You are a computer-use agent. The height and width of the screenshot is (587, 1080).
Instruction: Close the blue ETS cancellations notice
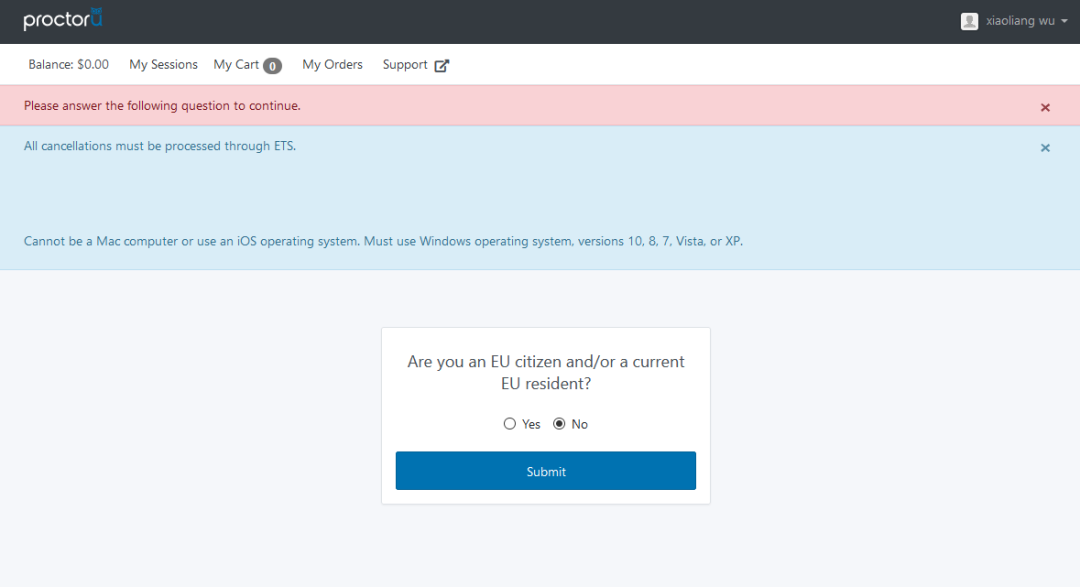coord(1045,148)
